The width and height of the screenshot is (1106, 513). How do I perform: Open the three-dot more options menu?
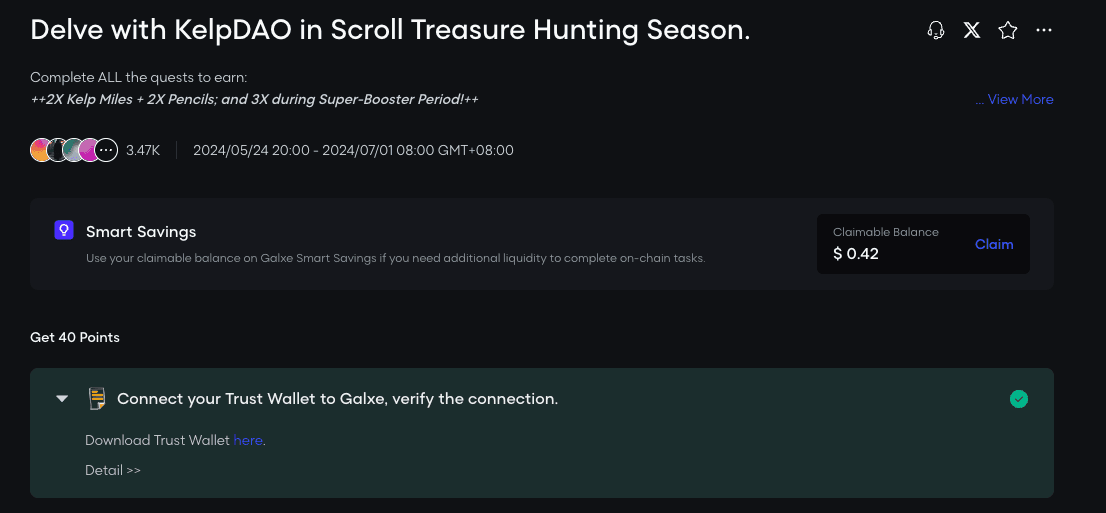(1044, 30)
